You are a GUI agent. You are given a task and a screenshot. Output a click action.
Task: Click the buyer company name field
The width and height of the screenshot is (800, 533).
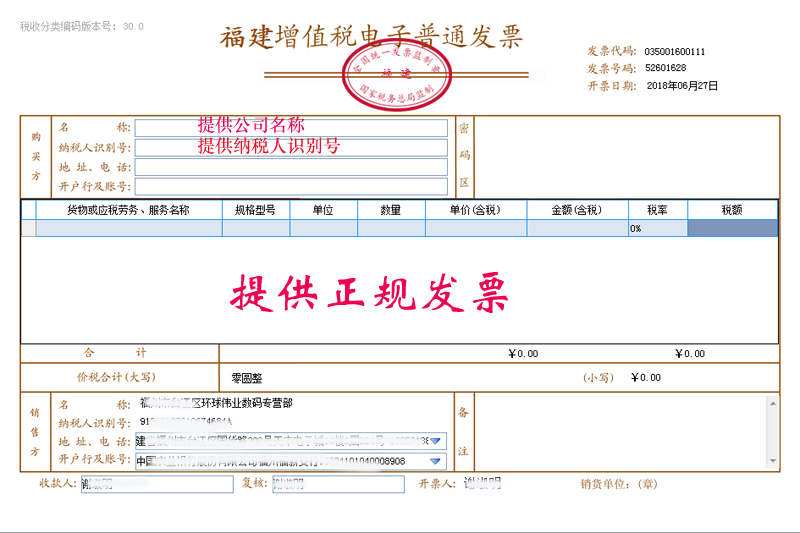coord(291,128)
